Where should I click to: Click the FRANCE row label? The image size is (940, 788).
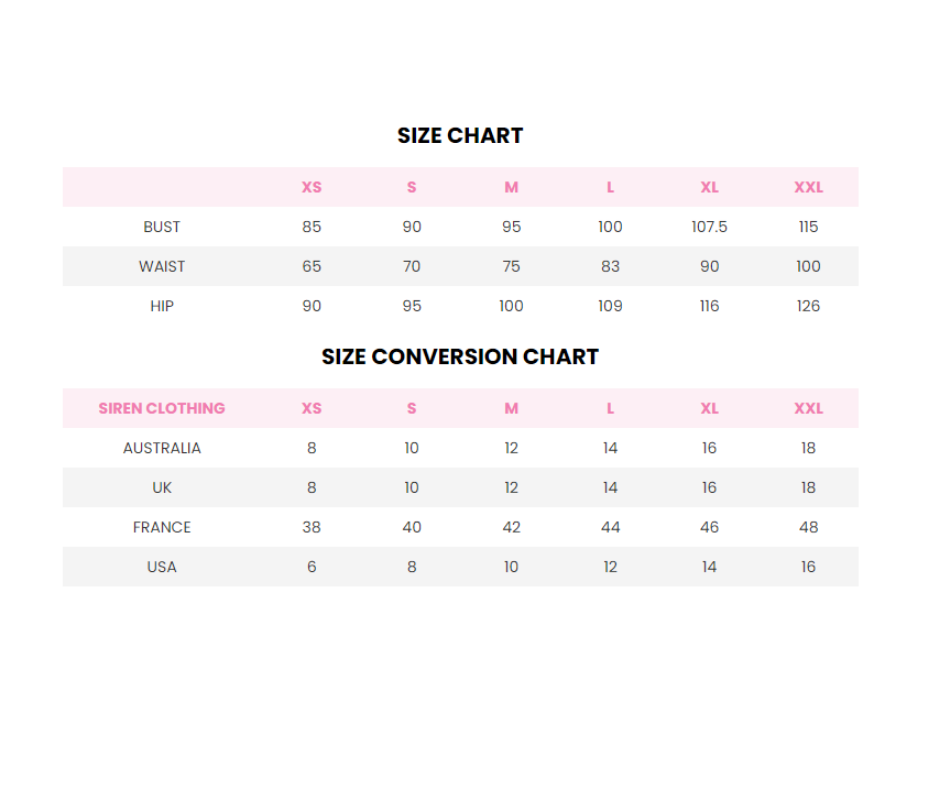tap(161, 527)
